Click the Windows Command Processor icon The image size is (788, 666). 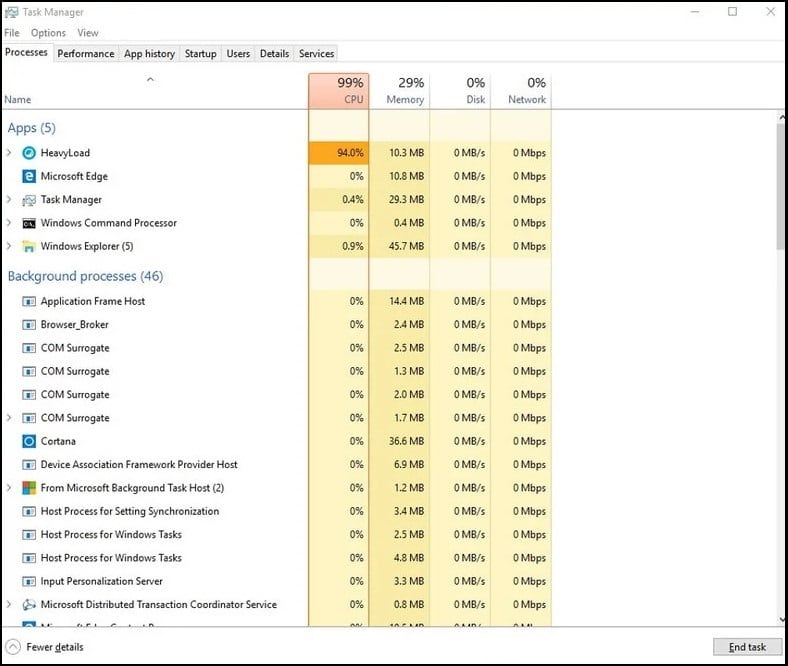click(29, 223)
